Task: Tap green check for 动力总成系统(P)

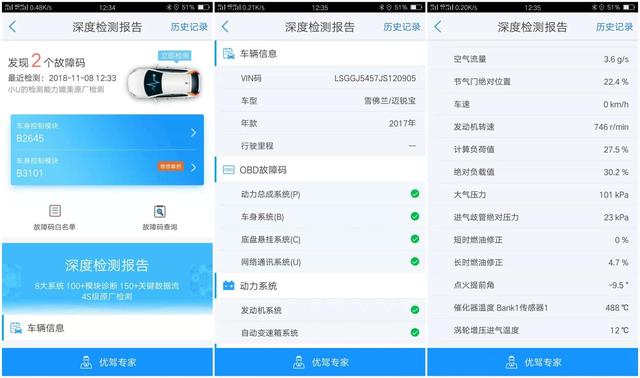Action: (x=415, y=194)
